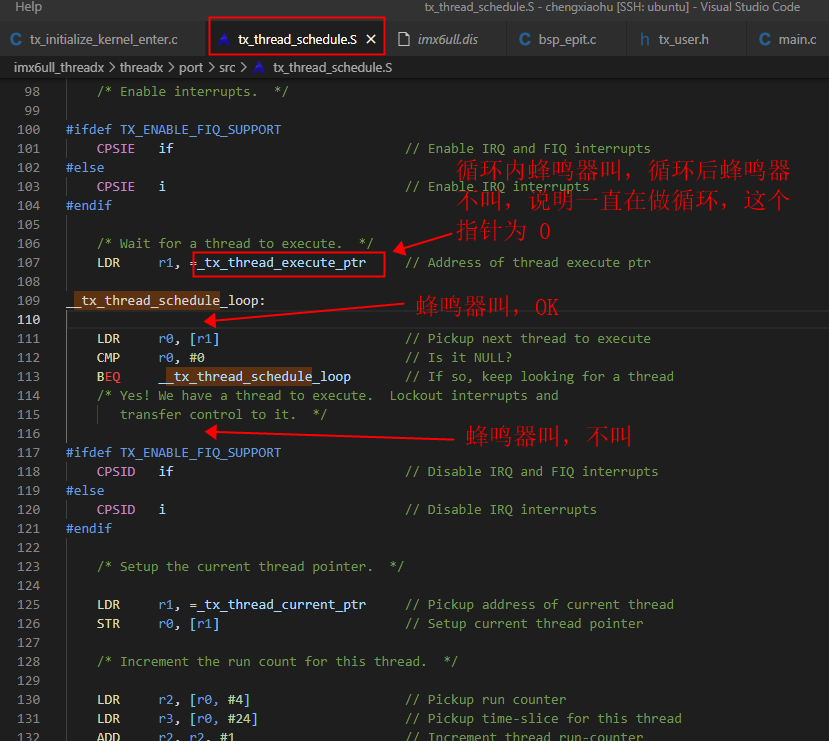Click threadx breadcrumb segment
The width and height of the screenshot is (829, 741).
coord(141,68)
